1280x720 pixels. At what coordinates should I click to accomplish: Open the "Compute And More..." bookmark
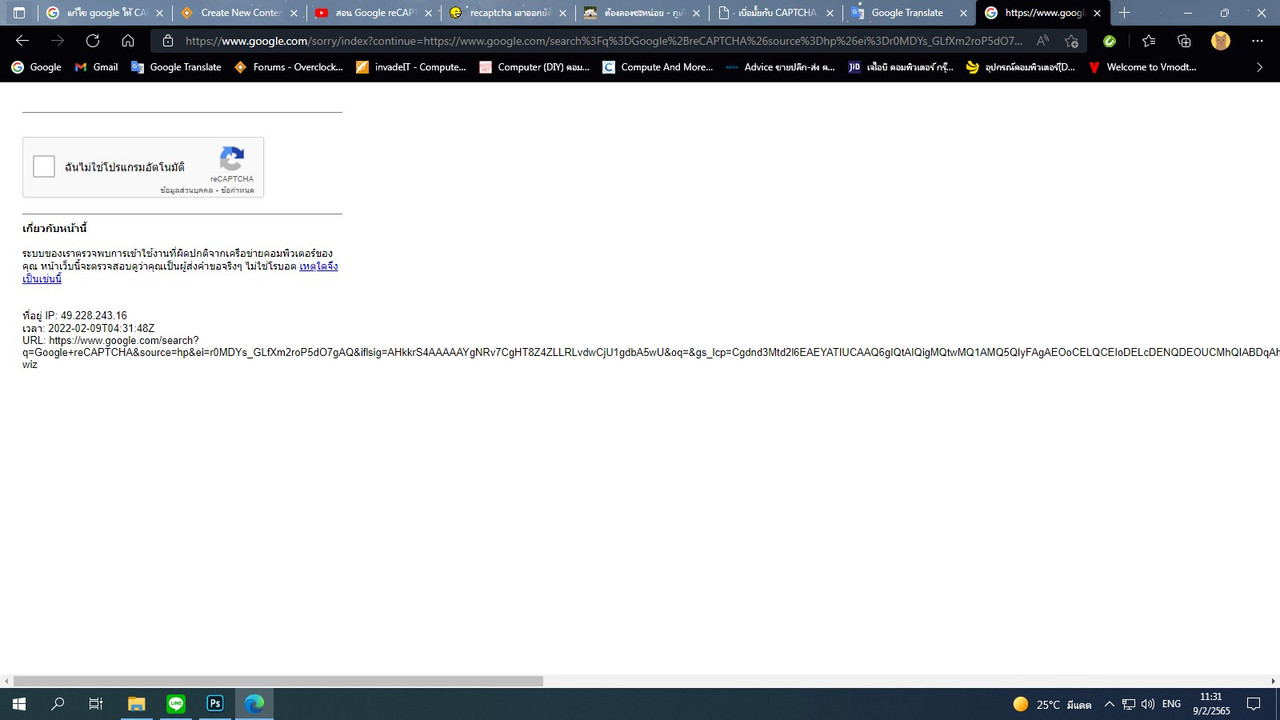coord(657,67)
